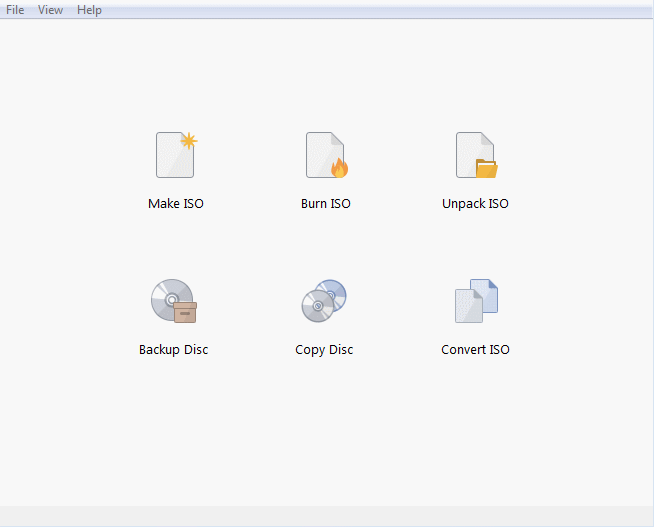This screenshot has width=654, height=527.
Task: Click the gray status bar at bottom
Action: (x=327, y=515)
